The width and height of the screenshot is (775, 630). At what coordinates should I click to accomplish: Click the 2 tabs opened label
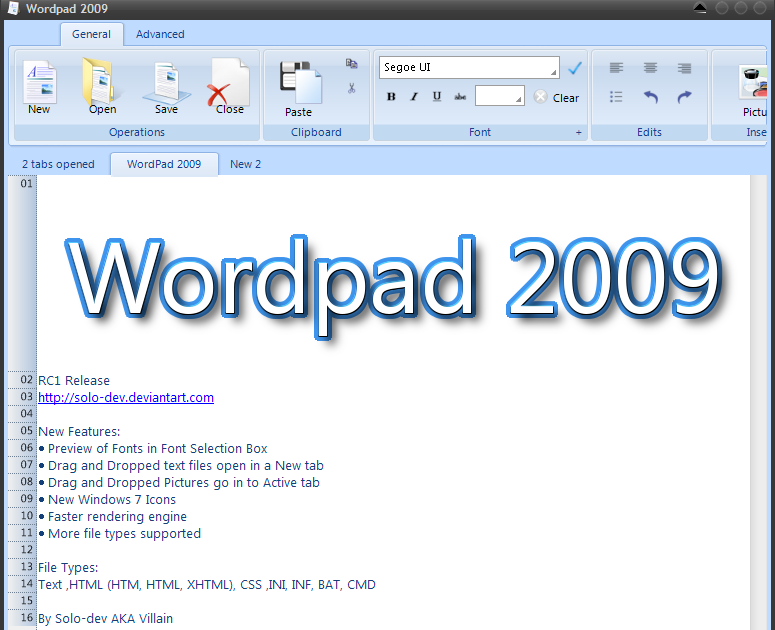(x=58, y=164)
